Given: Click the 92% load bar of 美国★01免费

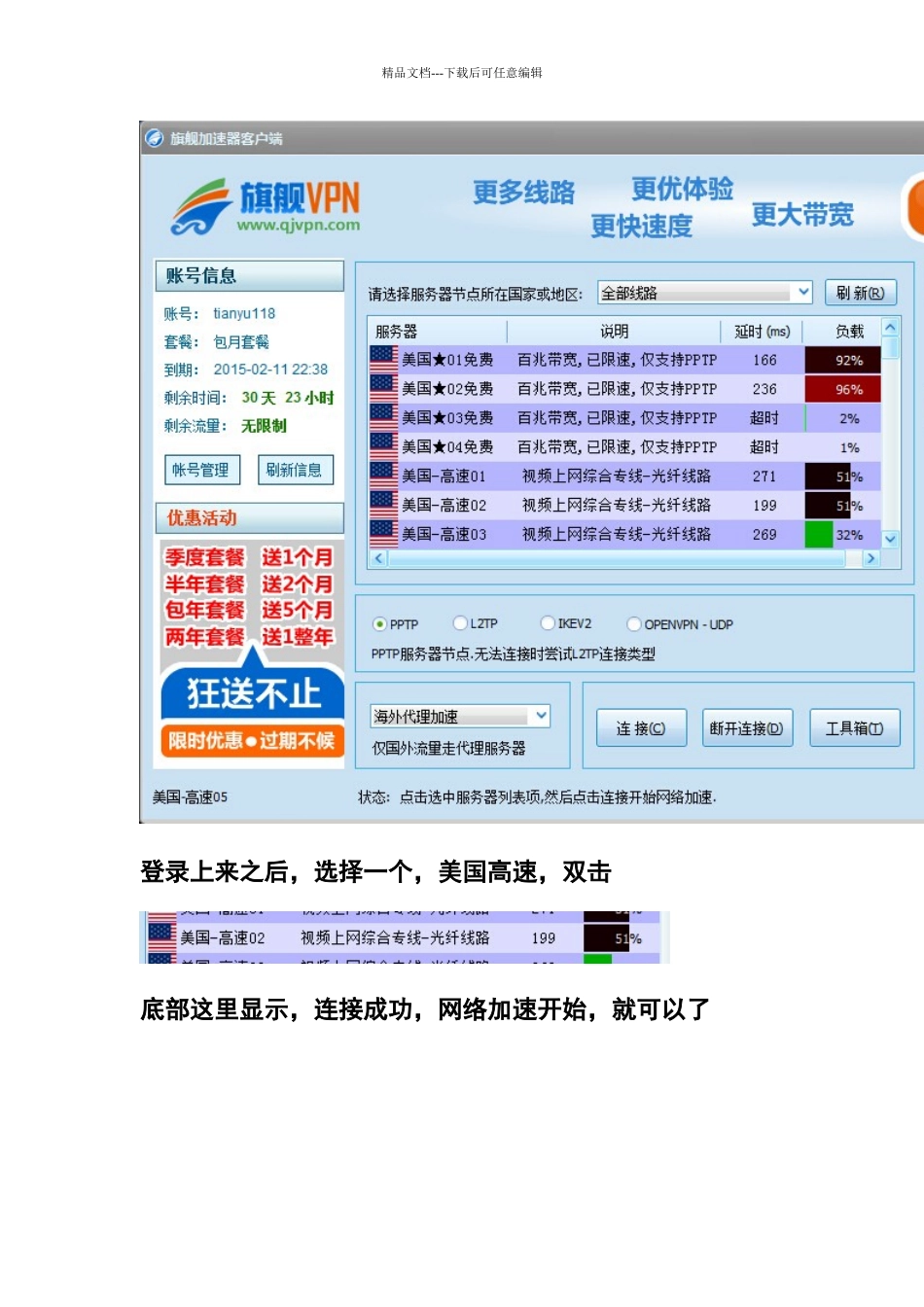Looking at the screenshot, I should coord(842,360).
